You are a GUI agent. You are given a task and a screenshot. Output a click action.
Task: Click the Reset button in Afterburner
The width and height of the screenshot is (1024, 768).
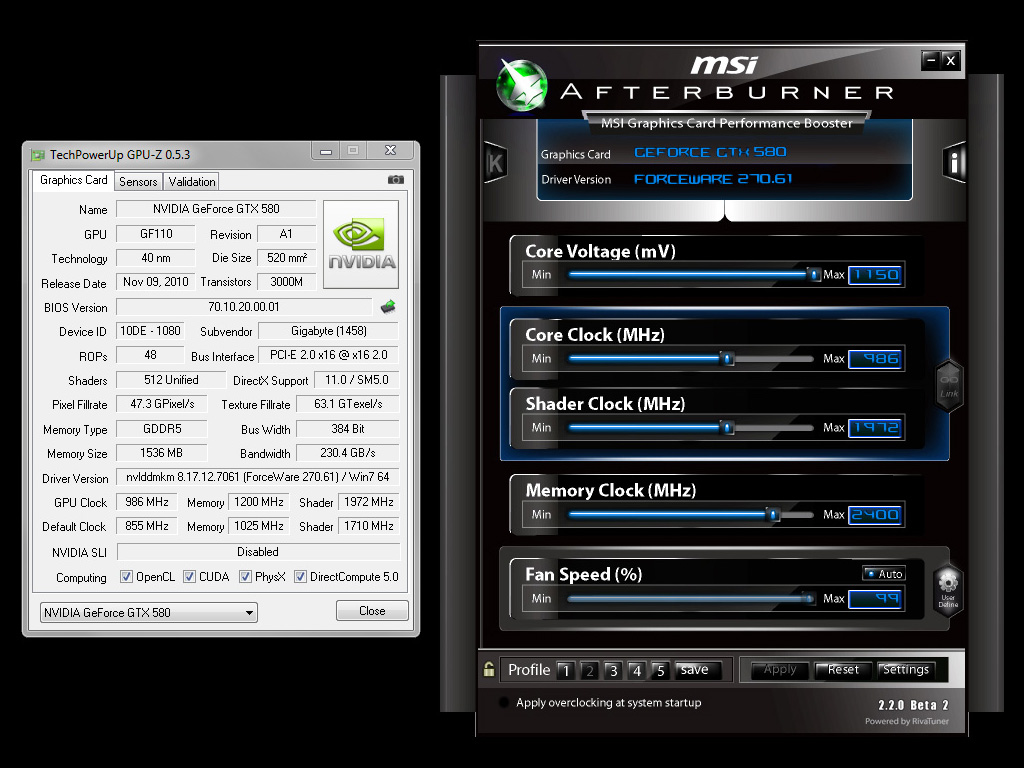click(843, 670)
